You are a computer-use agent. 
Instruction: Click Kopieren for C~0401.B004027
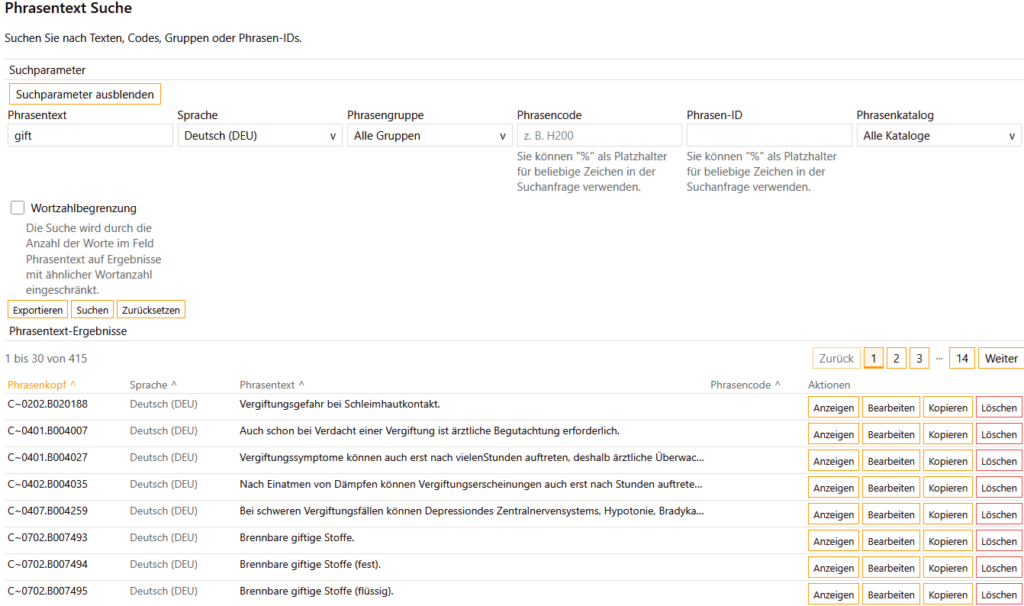948,461
